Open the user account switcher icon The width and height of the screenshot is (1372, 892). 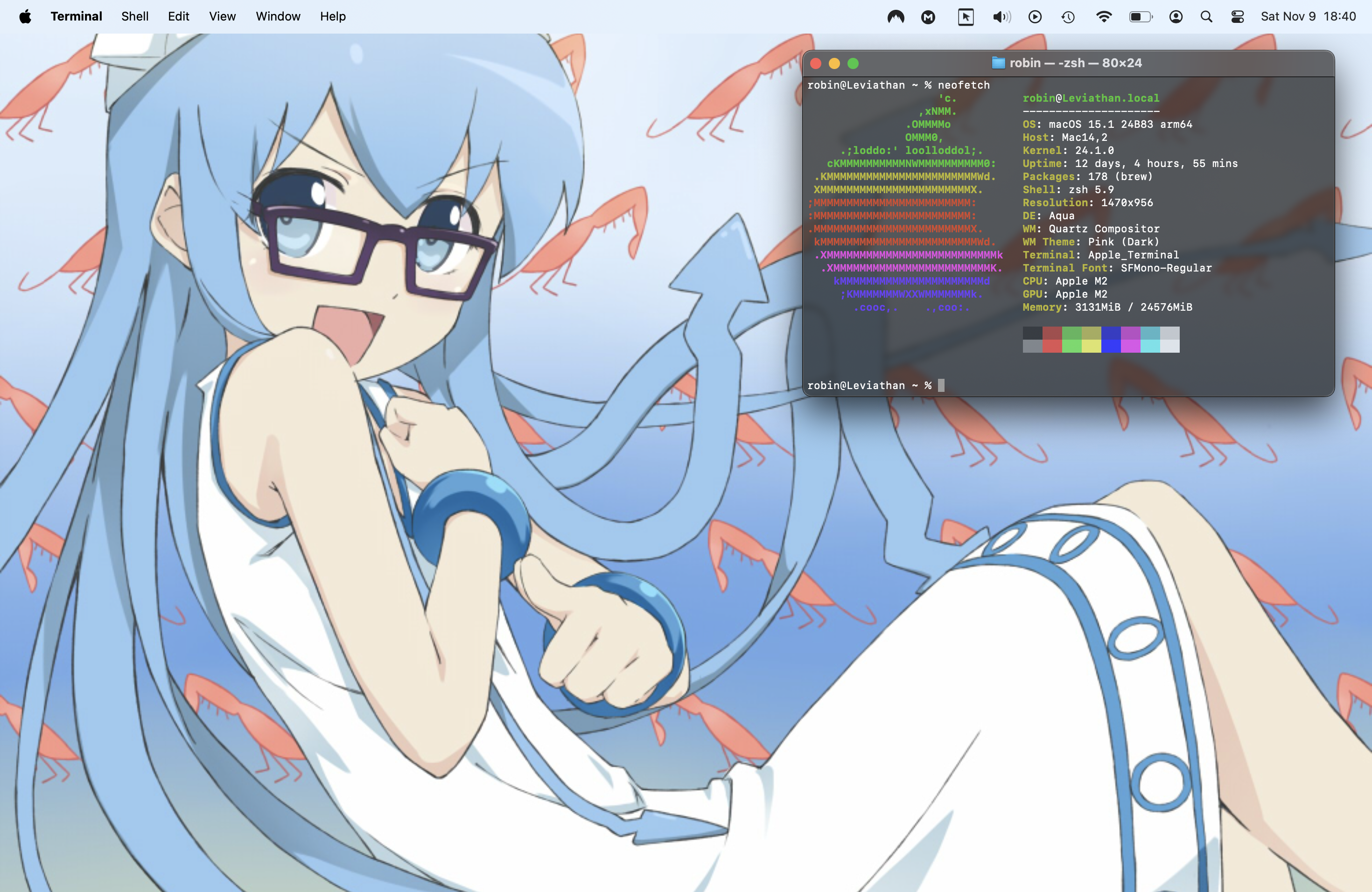(1176, 17)
